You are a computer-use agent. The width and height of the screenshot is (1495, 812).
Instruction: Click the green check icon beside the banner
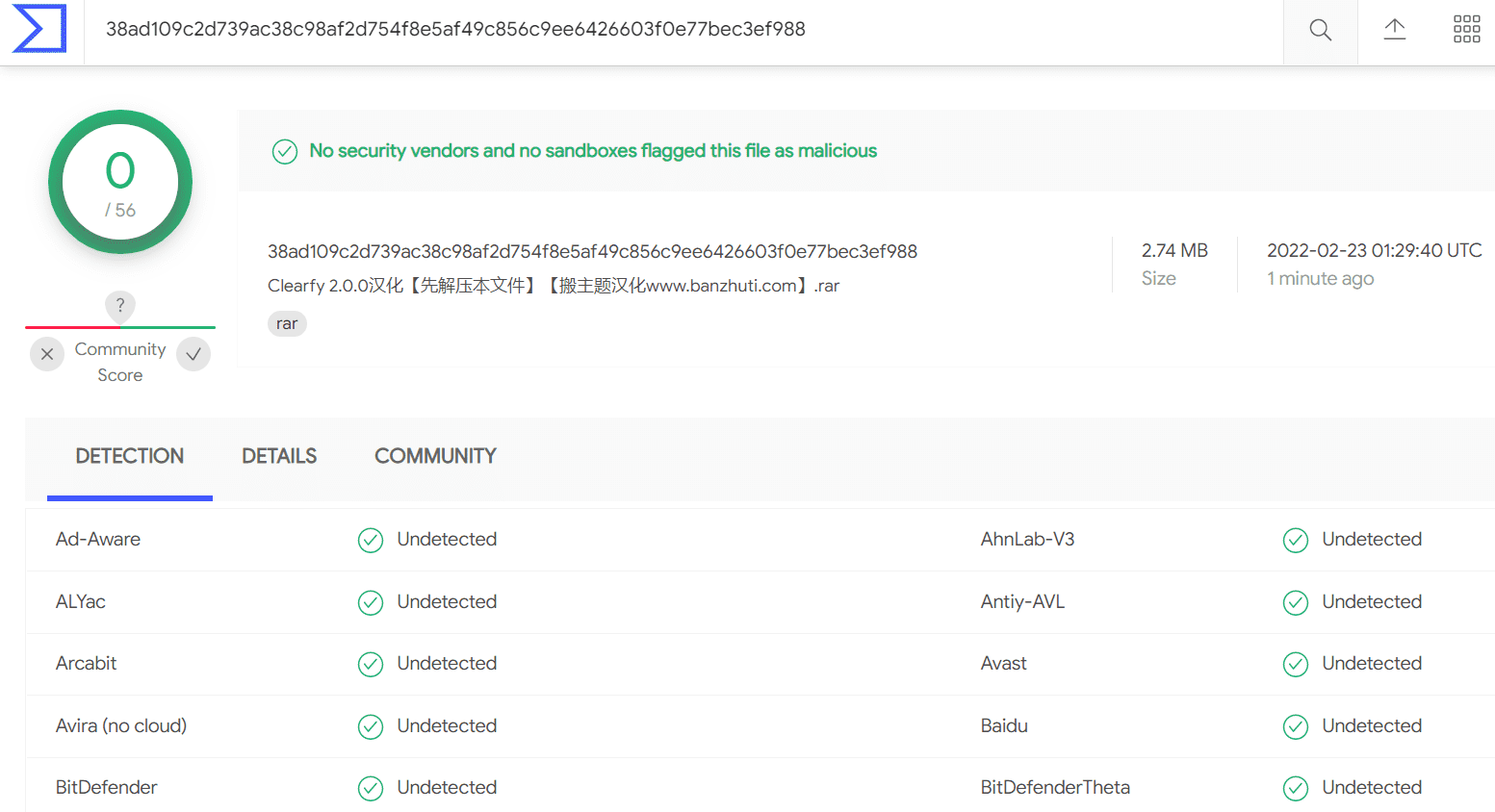click(x=285, y=152)
